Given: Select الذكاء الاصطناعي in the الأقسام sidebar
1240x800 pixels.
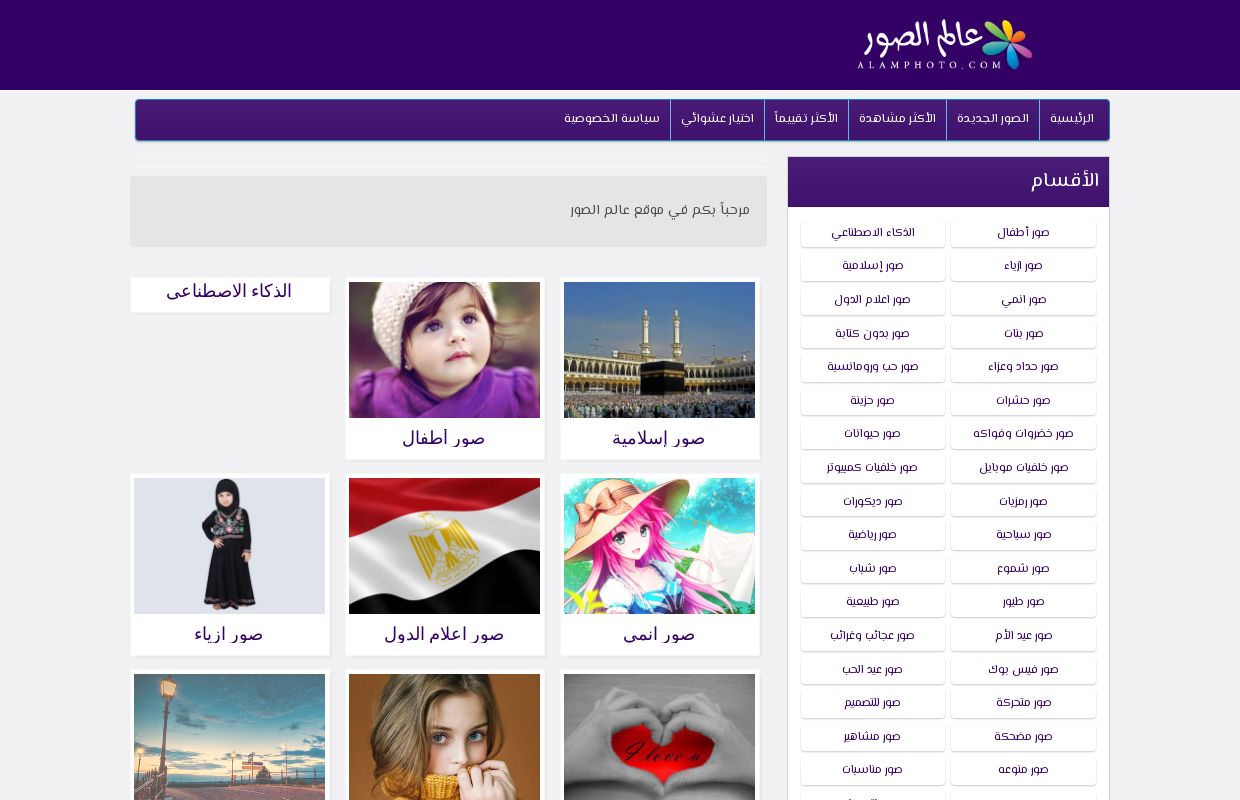Looking at the screenshot, I should [x=873, y=233].
